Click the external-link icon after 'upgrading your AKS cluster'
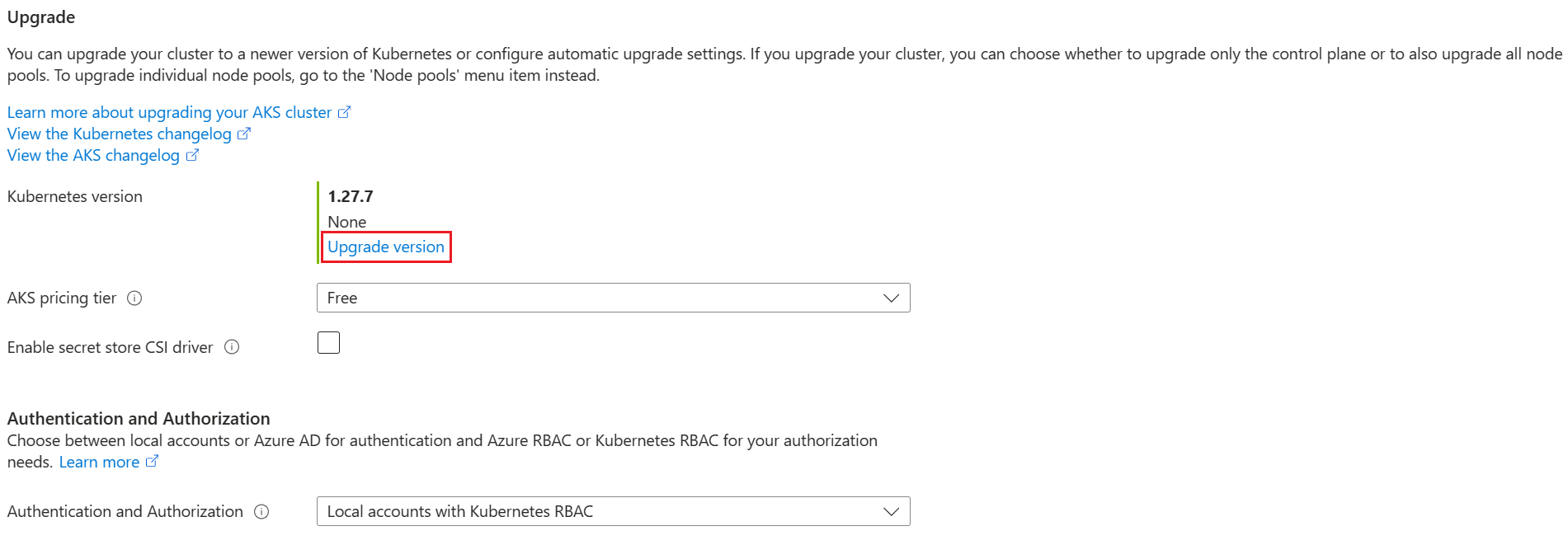This screenshot has height=545, width=1568. (344, 112)
